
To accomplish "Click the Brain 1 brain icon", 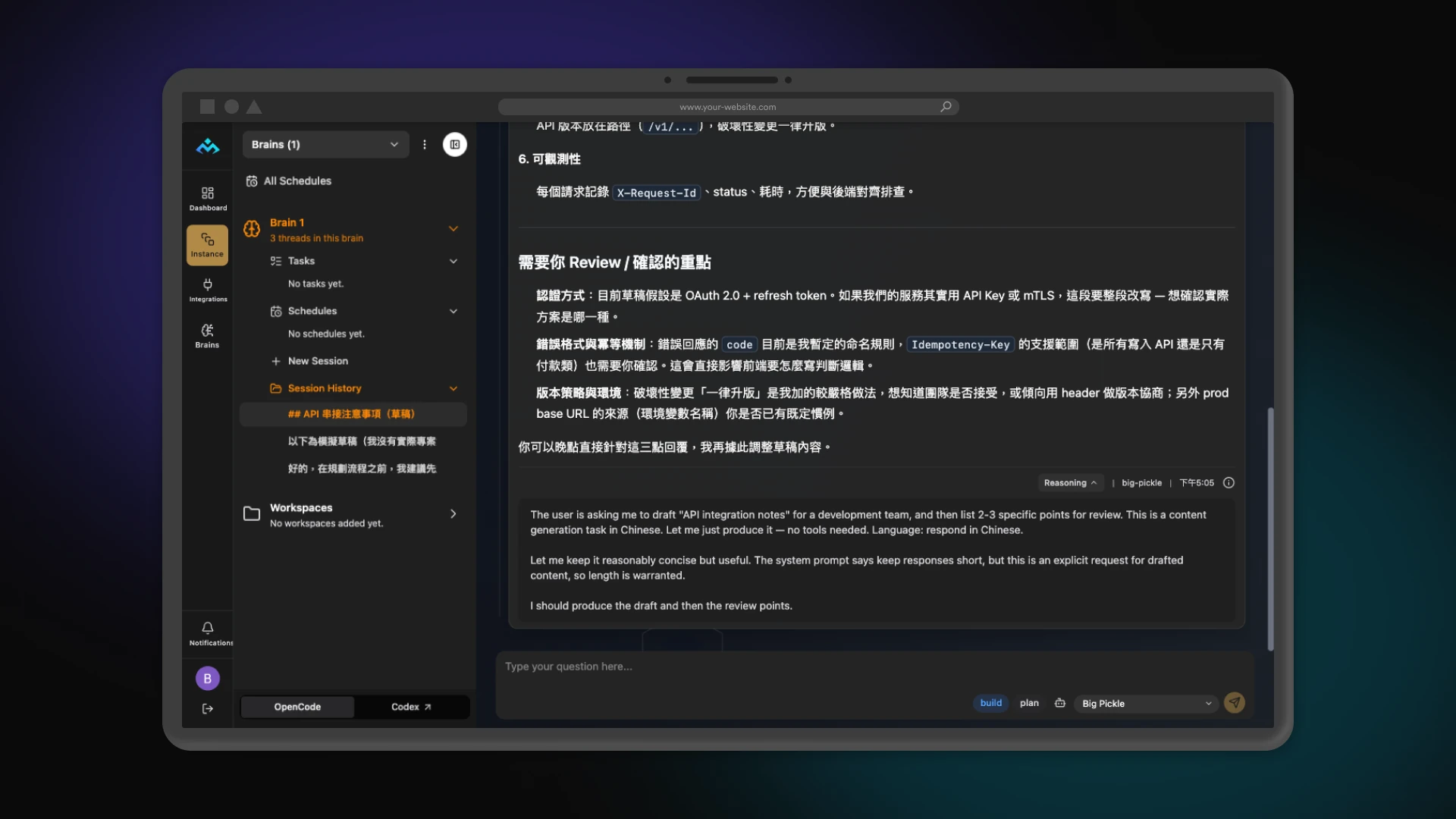I will point(252,229).
